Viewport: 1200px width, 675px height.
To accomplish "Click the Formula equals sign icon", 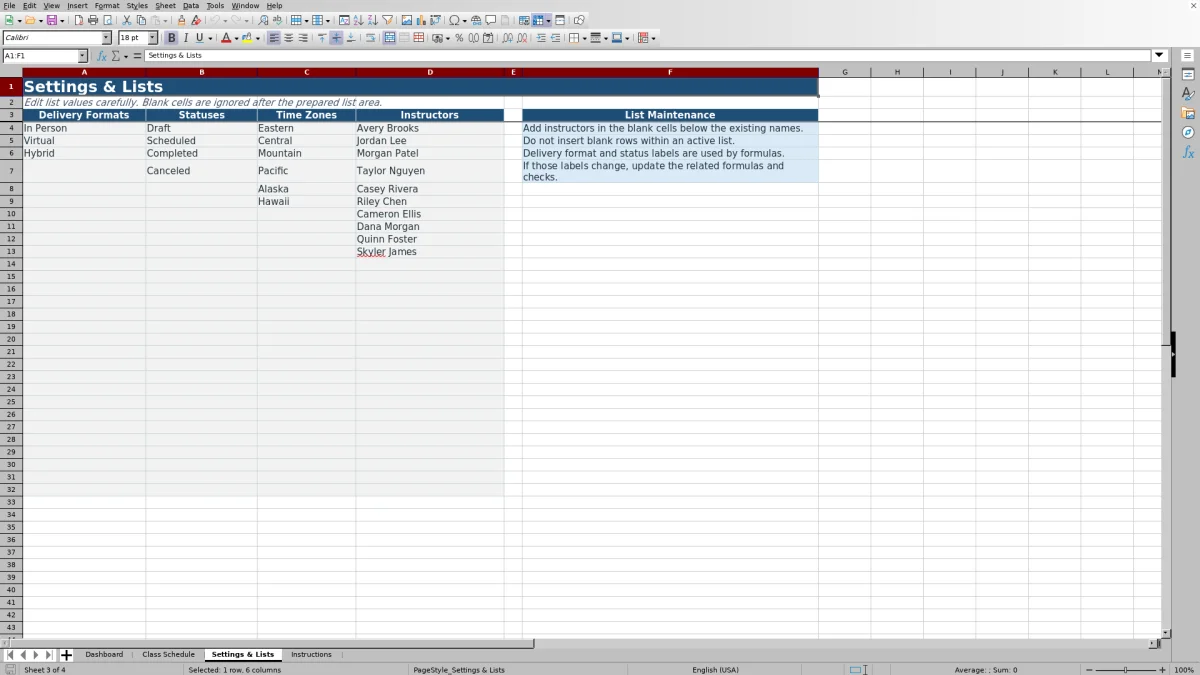I will 138,56.
